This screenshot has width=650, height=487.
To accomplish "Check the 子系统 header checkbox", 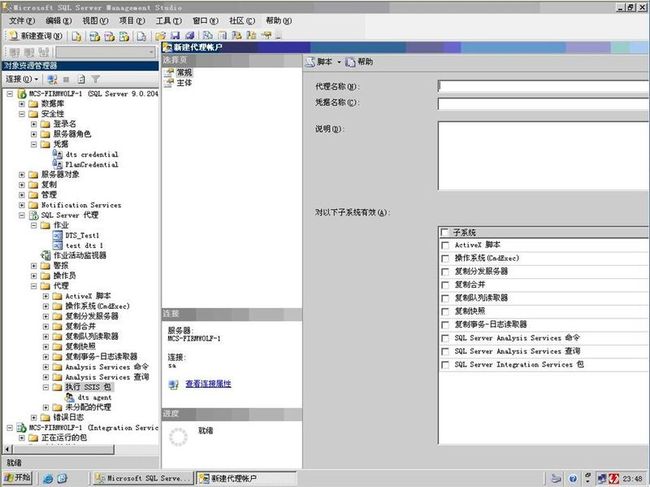I will pyautogui.click(x=445, y=232).
